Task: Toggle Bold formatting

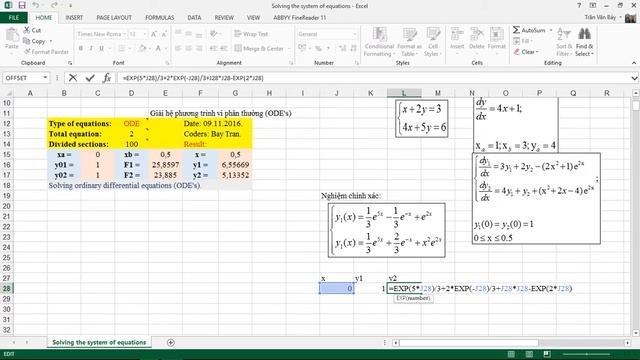Action: coord(81,48)
